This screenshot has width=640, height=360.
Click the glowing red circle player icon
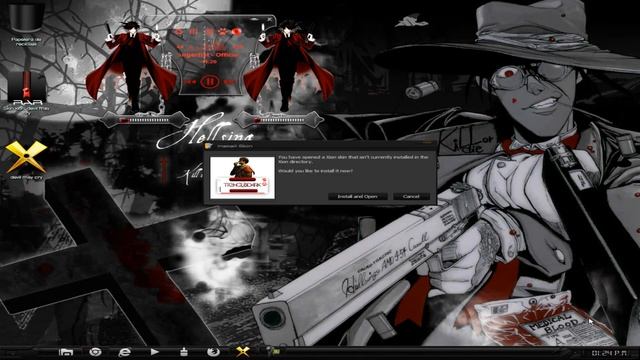click(237, 31)
